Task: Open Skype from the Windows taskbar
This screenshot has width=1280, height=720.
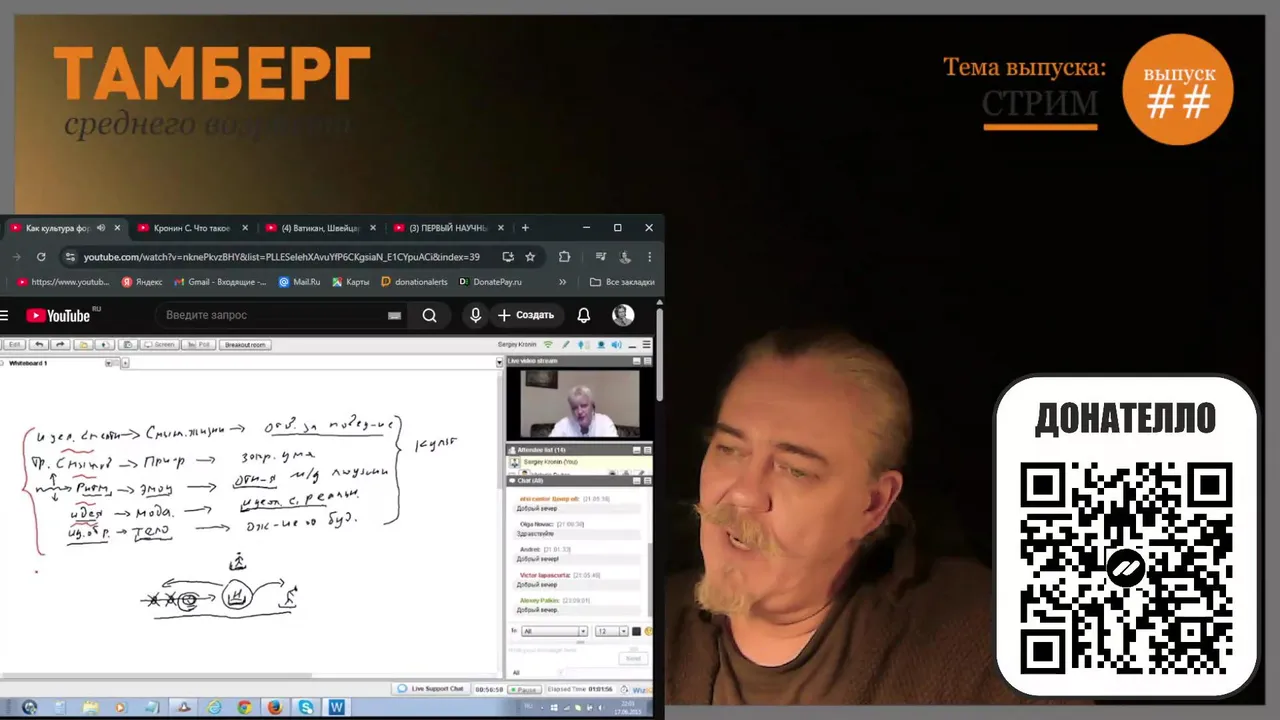Action: tap(306, 707)
